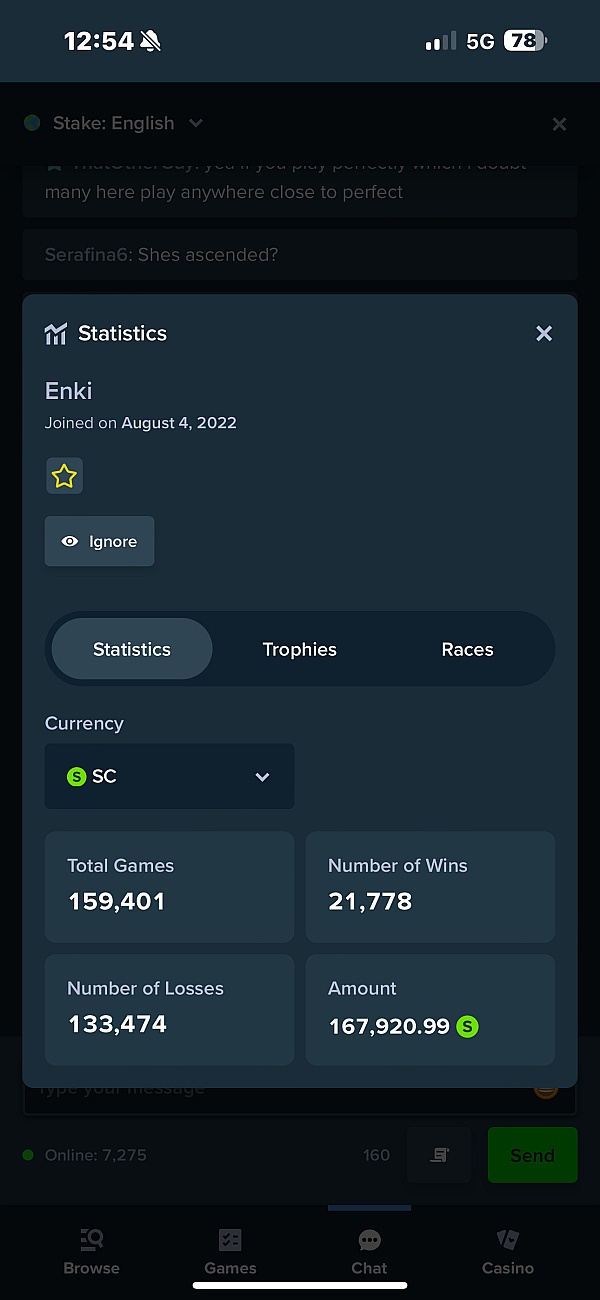Click the Online: 7,275 counter

[x=95, y=1154]
